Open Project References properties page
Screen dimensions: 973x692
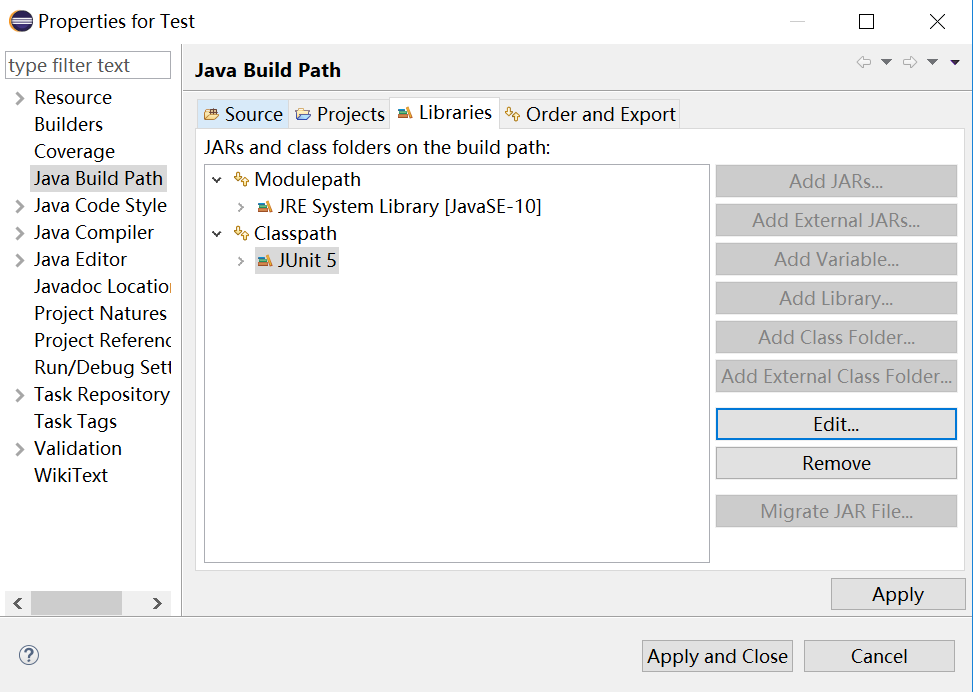(x=102, y=340)
